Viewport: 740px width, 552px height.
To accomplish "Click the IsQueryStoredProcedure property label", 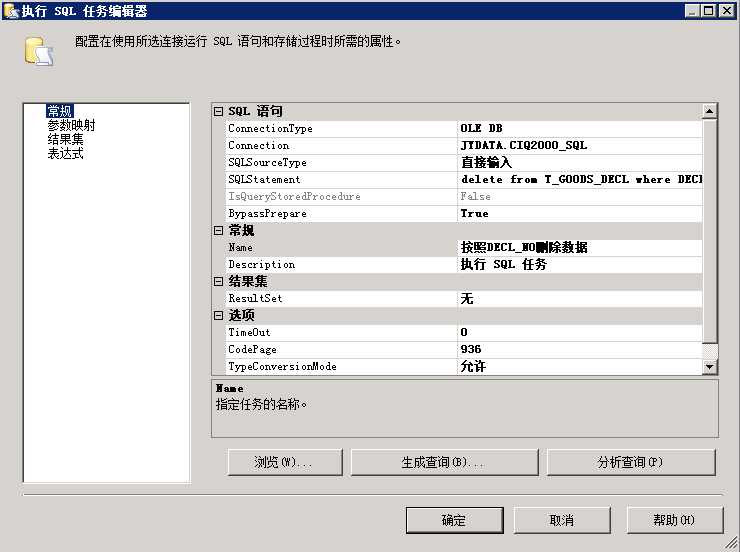I will 294,196.
